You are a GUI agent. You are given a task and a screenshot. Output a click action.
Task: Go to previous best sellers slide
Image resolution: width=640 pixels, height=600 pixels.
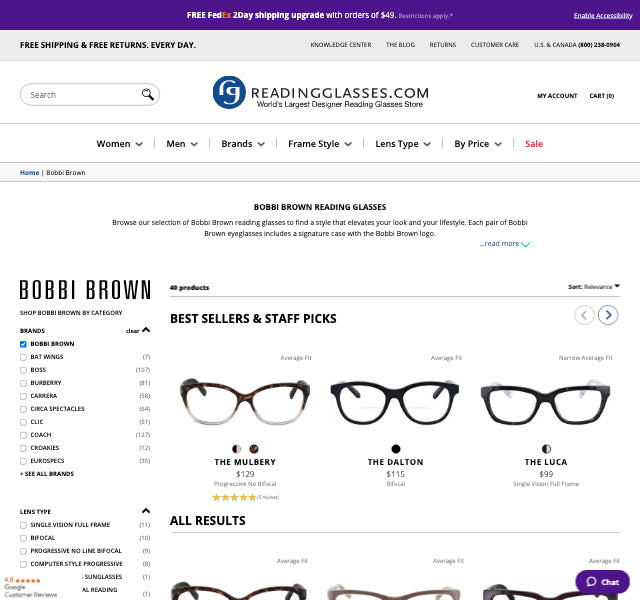click(584, 315)
